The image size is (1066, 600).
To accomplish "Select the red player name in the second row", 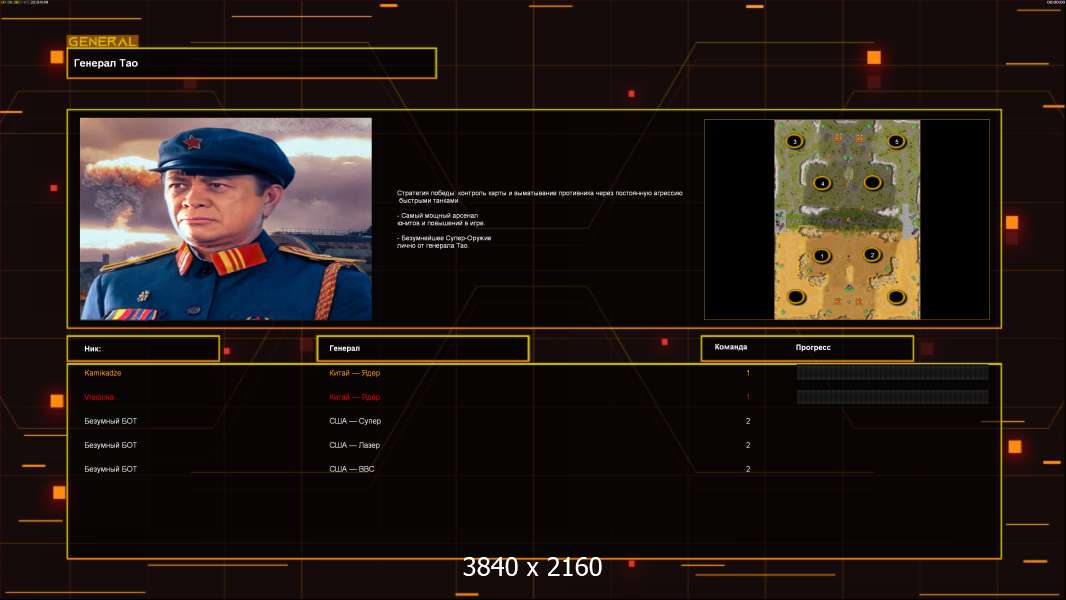I will (99, 397).
